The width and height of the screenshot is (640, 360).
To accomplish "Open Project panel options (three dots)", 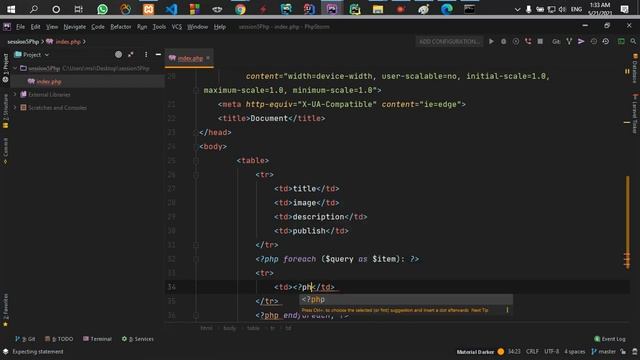I will (146, 54).
